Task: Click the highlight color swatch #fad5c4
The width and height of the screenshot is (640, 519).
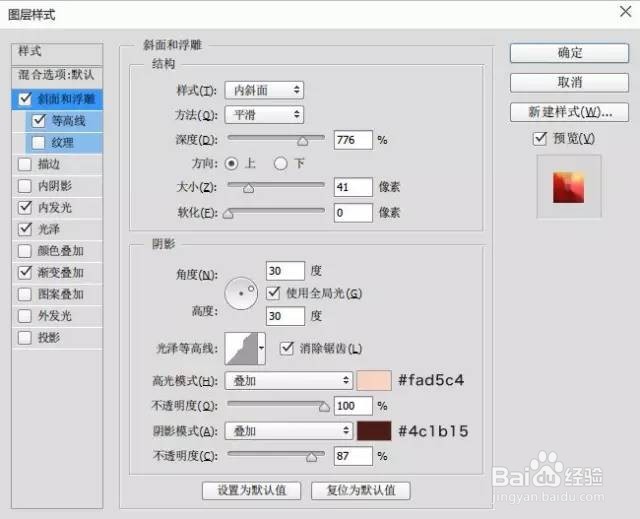Action: (374, 380)
